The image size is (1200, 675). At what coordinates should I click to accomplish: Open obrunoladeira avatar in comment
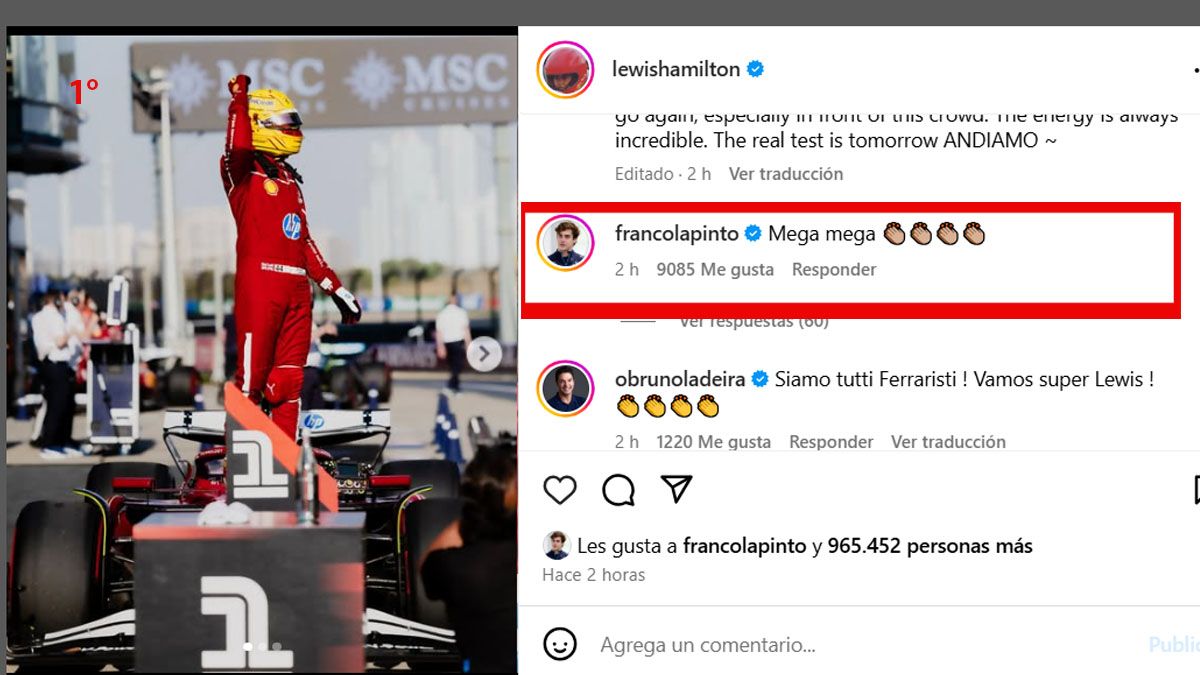(566, 388)
